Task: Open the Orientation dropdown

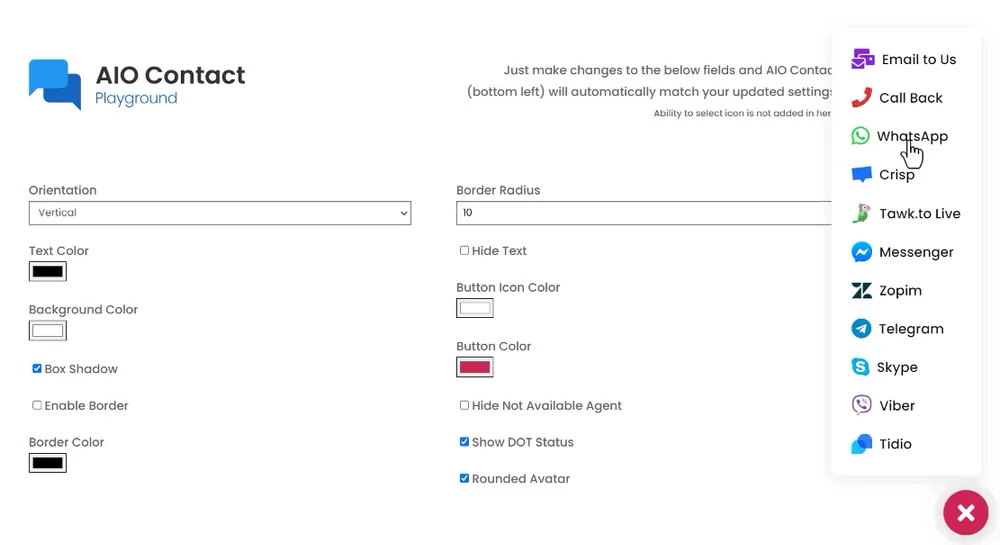Action: coord(220,213)
